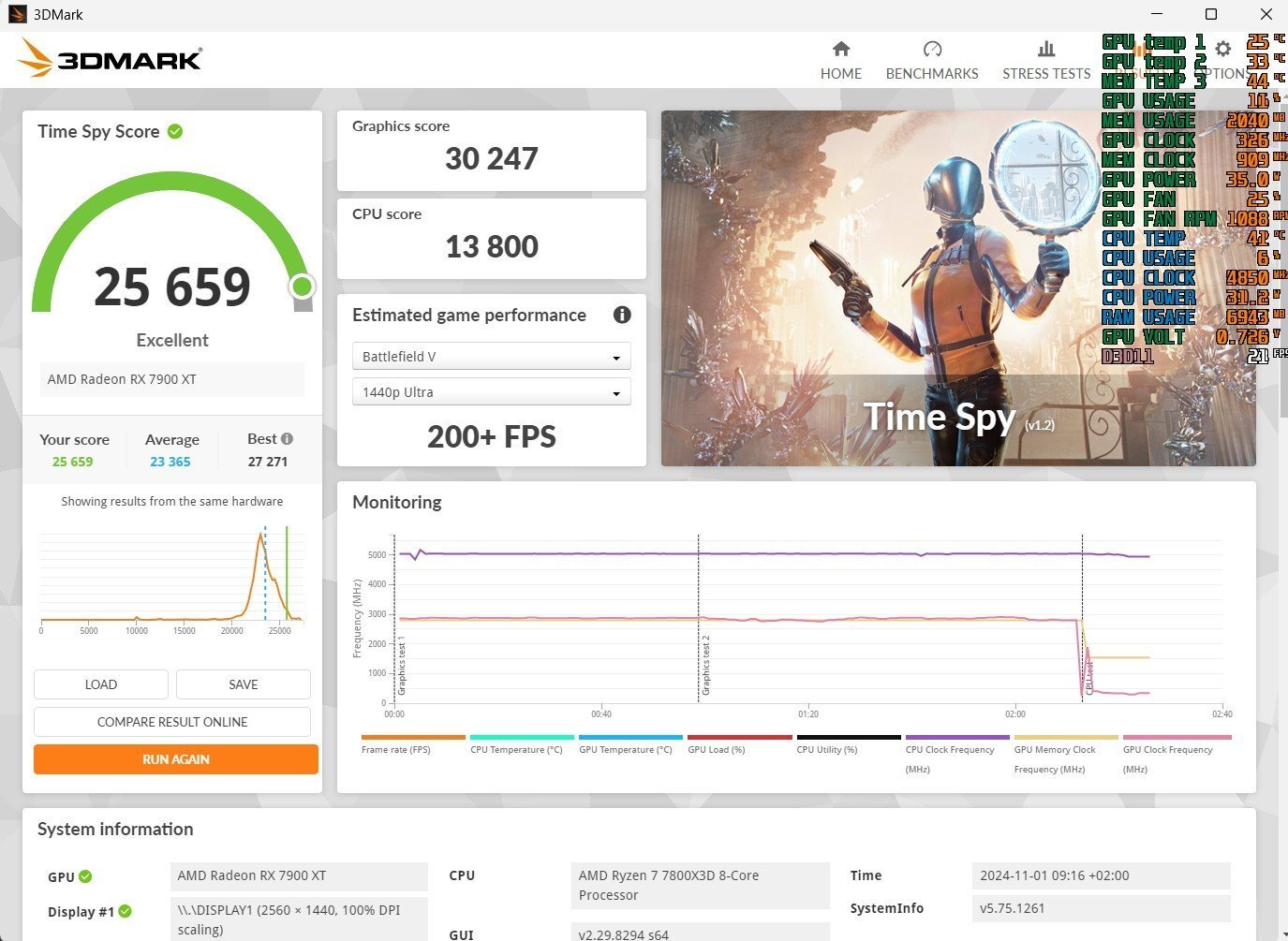This screenshot has width=1288, height=941.
Task: Click the Graphics test 2 marker in Monitoring
Action: 706,665
